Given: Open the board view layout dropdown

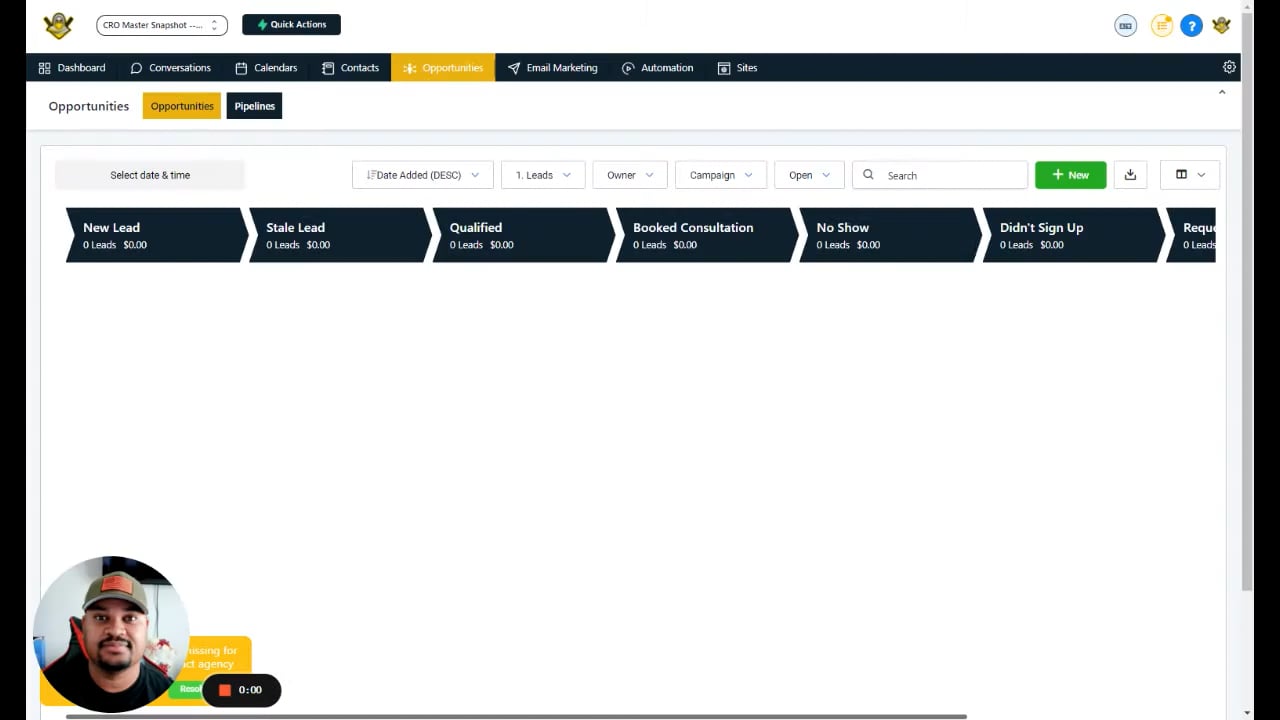Looking at the screenshot, I should (1190, 175).
